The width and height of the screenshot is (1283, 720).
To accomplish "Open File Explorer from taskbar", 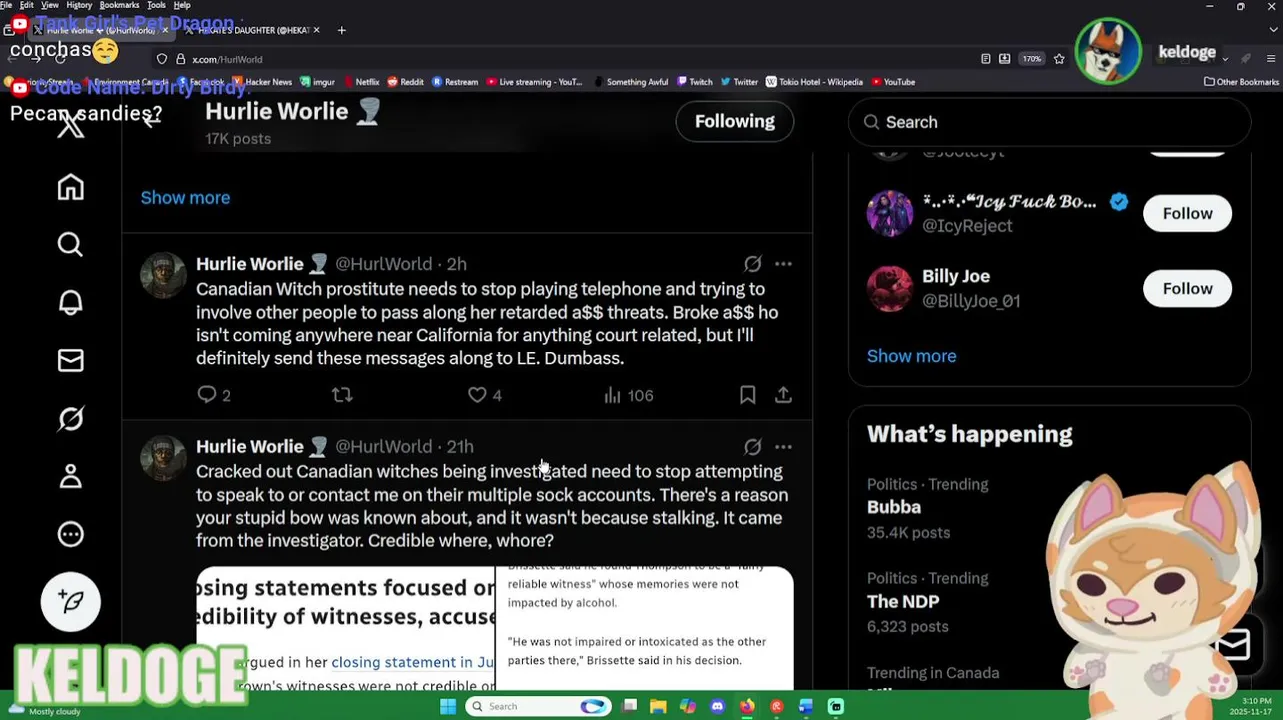I will point(658,706).
